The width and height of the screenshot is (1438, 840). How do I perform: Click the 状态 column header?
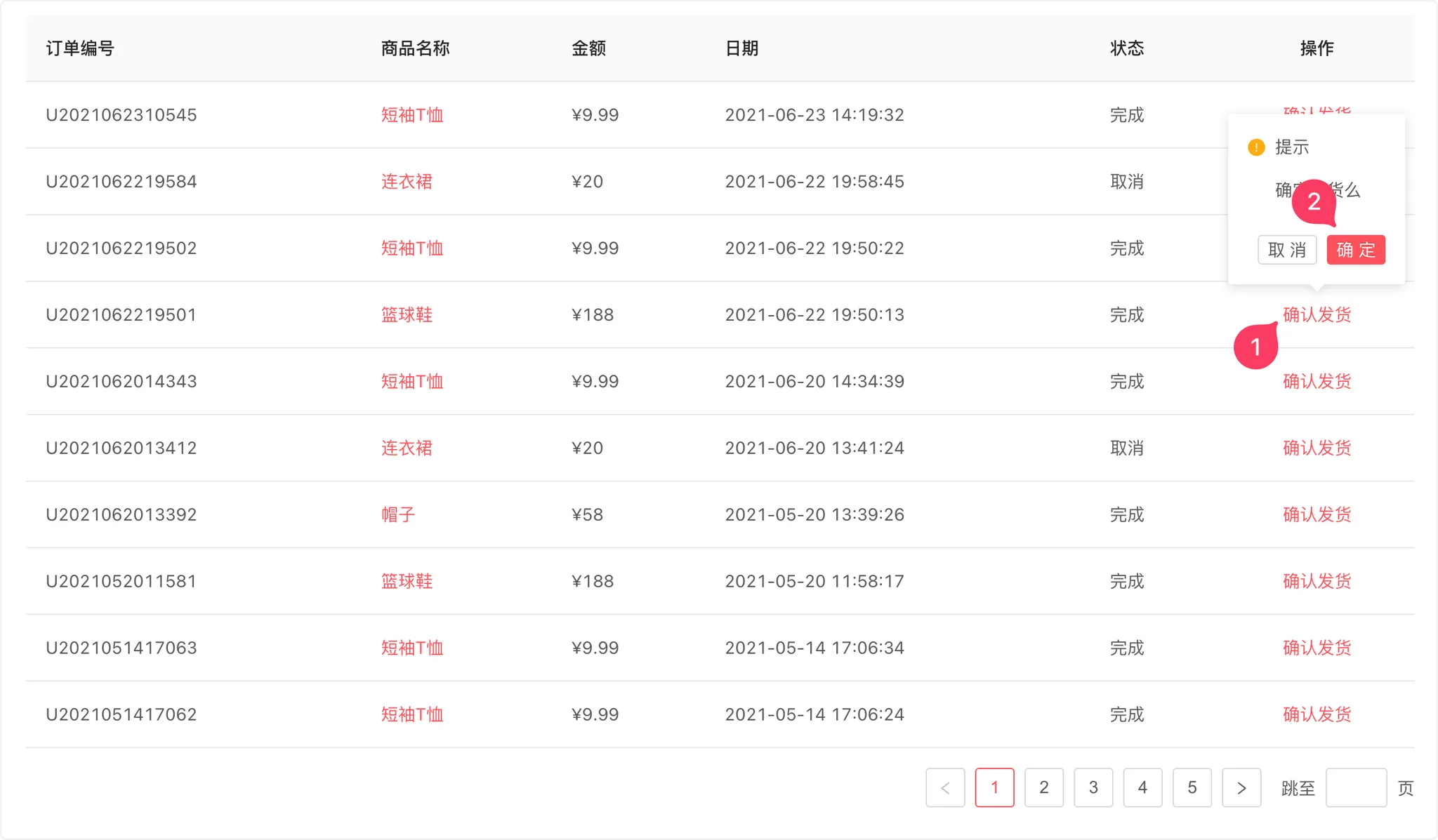coord(1127,48)
